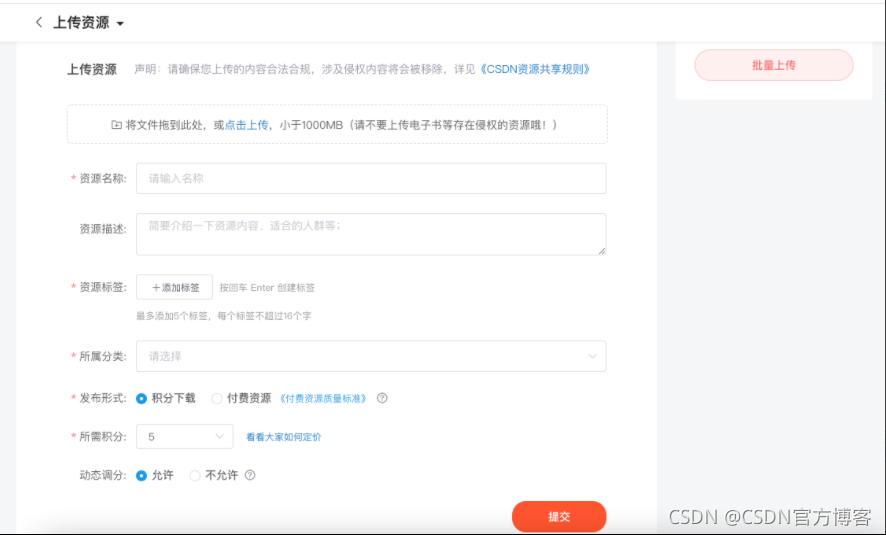Go back using the left arrow icon
886x535 pixels.
(38, 23)
